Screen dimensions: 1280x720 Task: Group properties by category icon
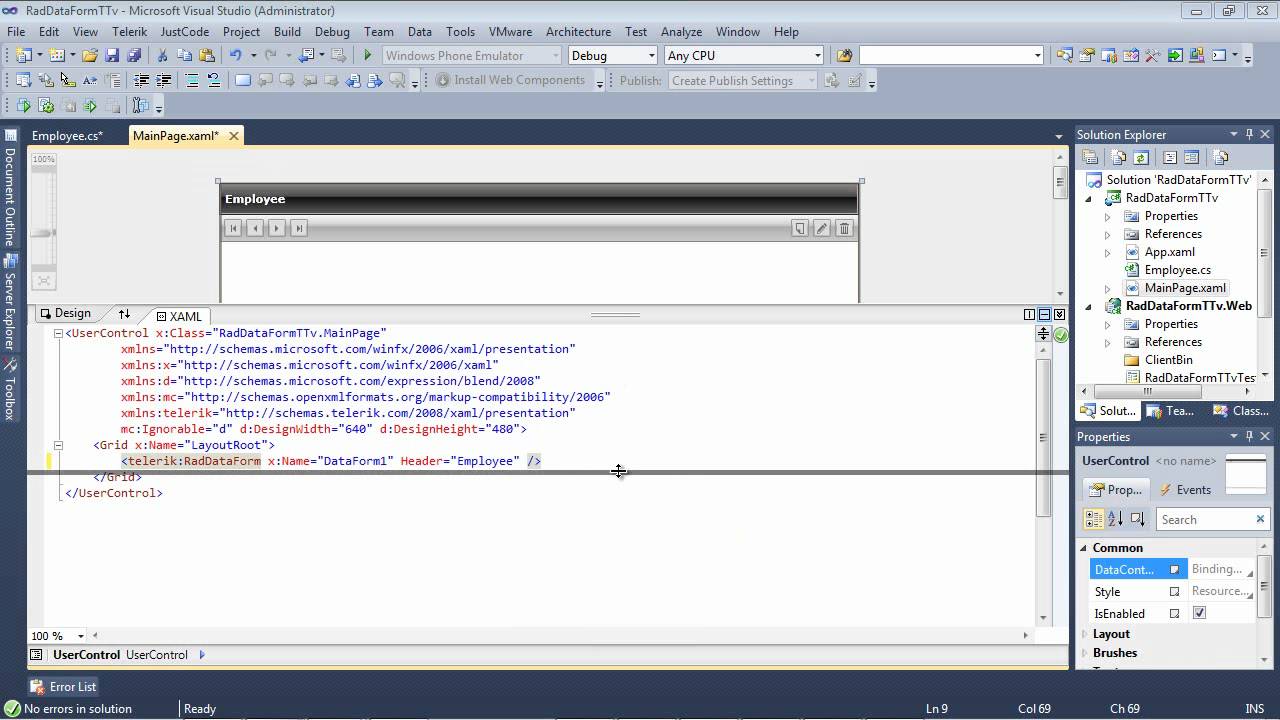coord(1094,519)
